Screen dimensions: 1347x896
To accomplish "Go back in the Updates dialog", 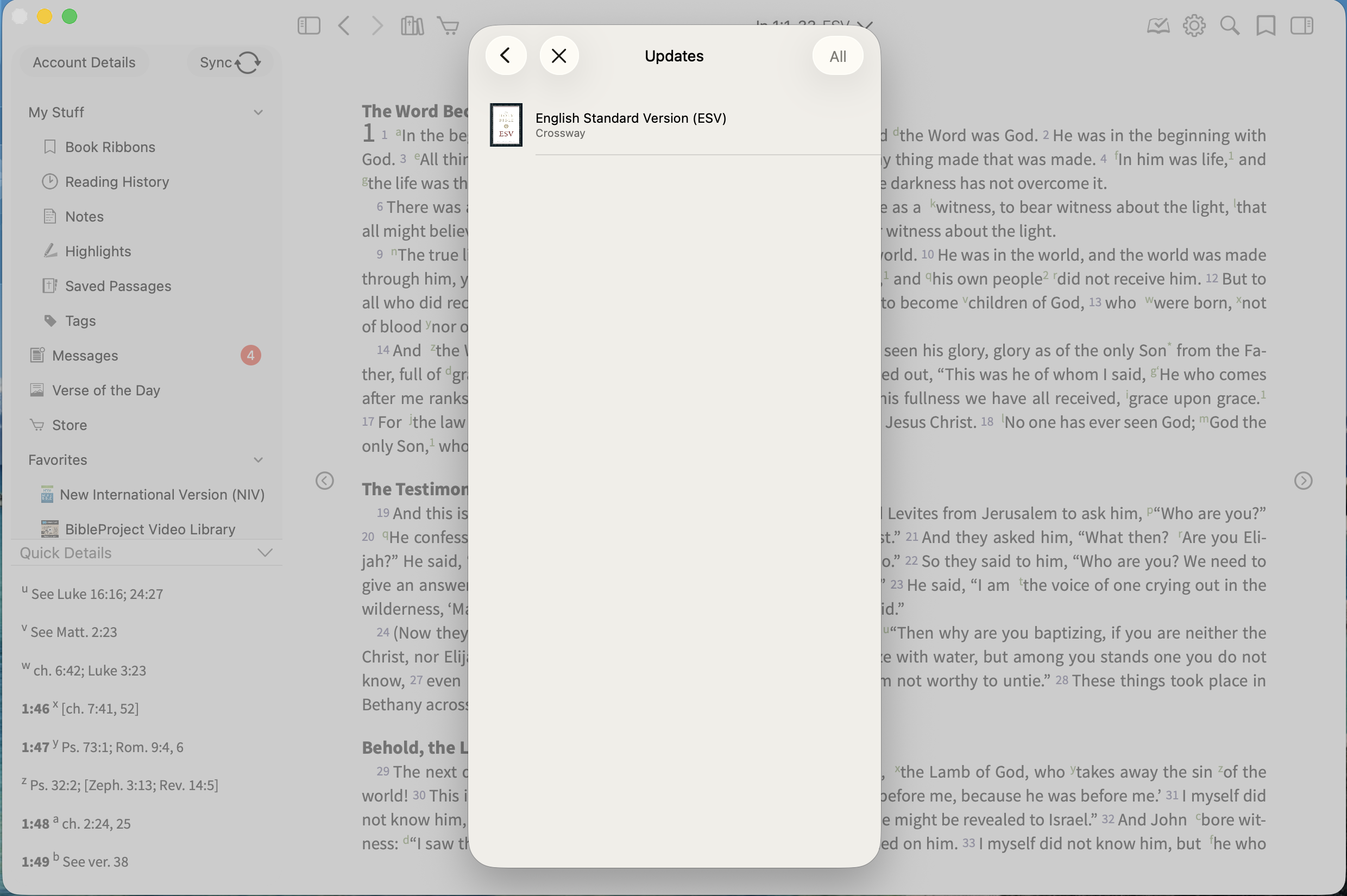I will (x=506, y=55).
